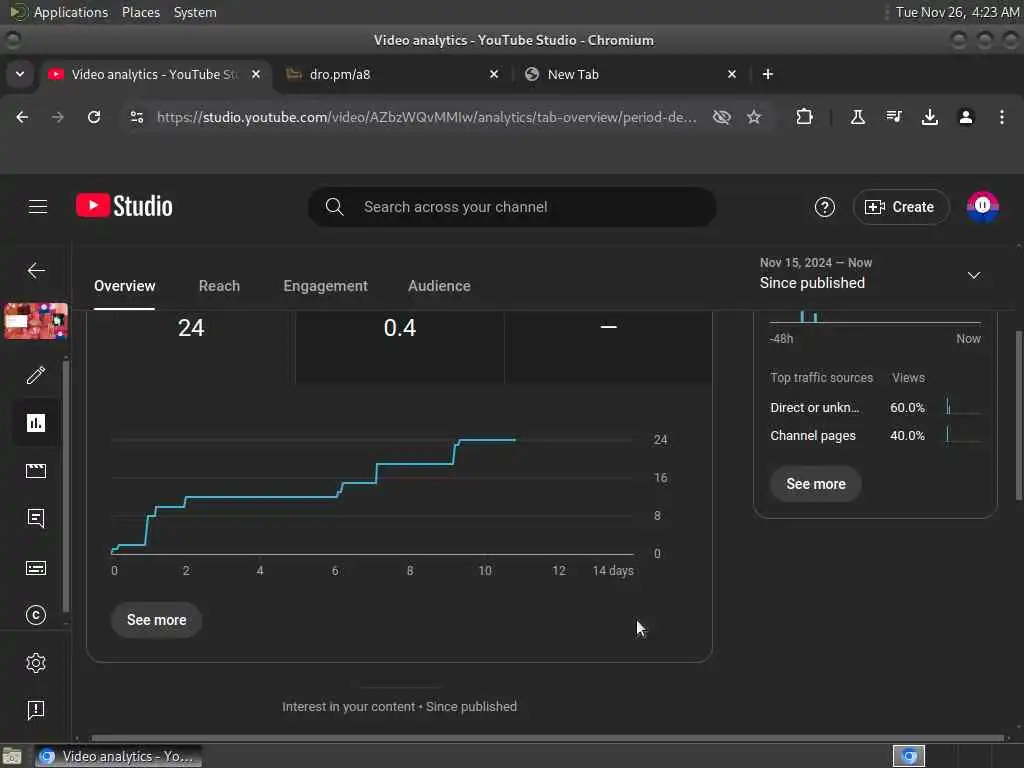Screen dimensions: 1024x768
Task: Click the Direct or unkn... traffic source row
Action: pyautogui.click(x=875, y=408)
